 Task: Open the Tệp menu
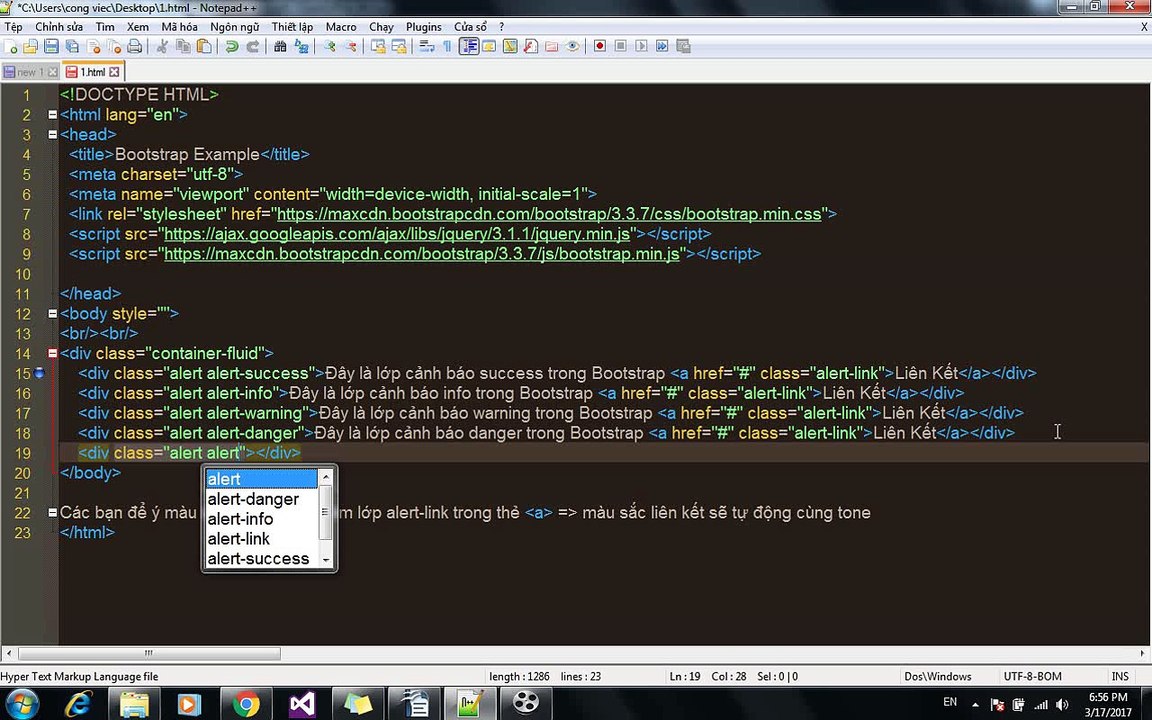tap(14, 26)
